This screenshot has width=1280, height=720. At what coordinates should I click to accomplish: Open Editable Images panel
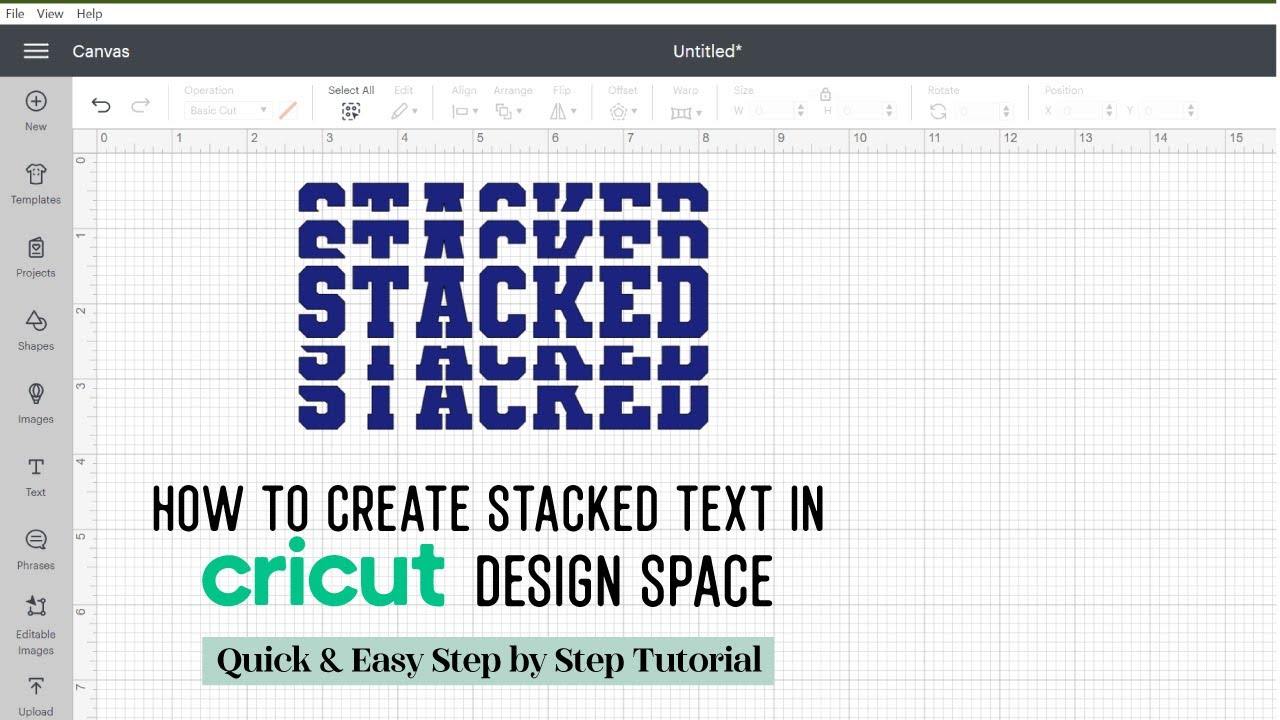36,625
